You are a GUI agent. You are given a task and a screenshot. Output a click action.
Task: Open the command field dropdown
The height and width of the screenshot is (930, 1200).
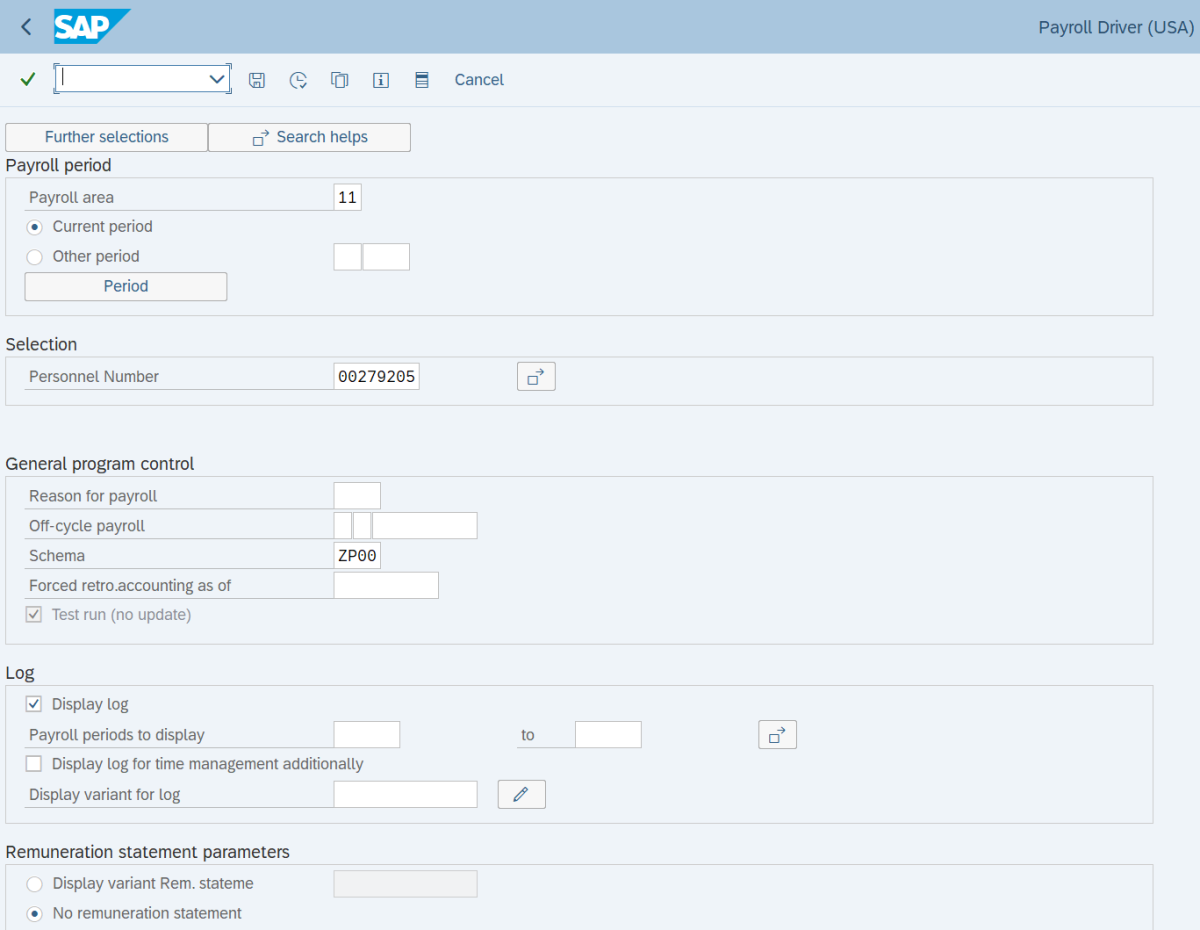[x=216, y=78]
